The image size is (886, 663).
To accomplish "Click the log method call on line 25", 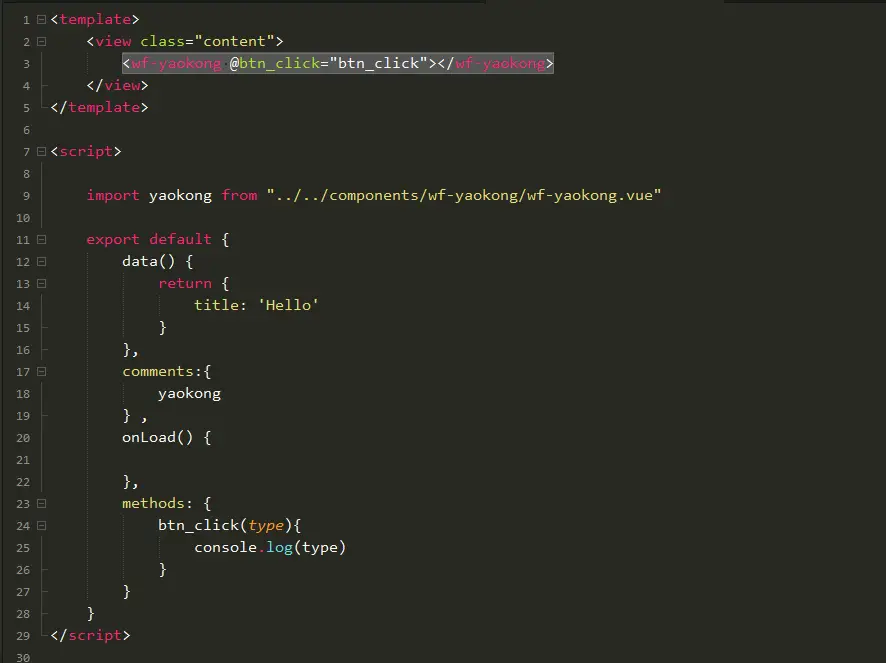I will tap(279, 547).
